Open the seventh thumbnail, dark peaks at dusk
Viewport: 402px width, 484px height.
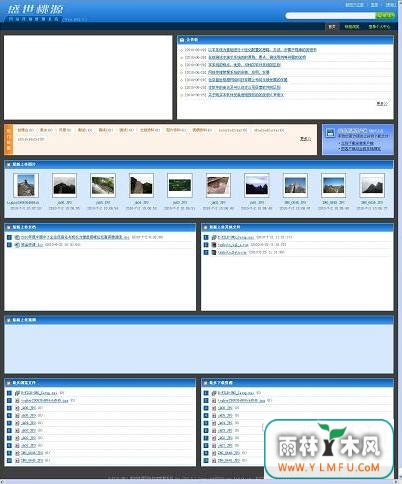(x=257, y=185)
